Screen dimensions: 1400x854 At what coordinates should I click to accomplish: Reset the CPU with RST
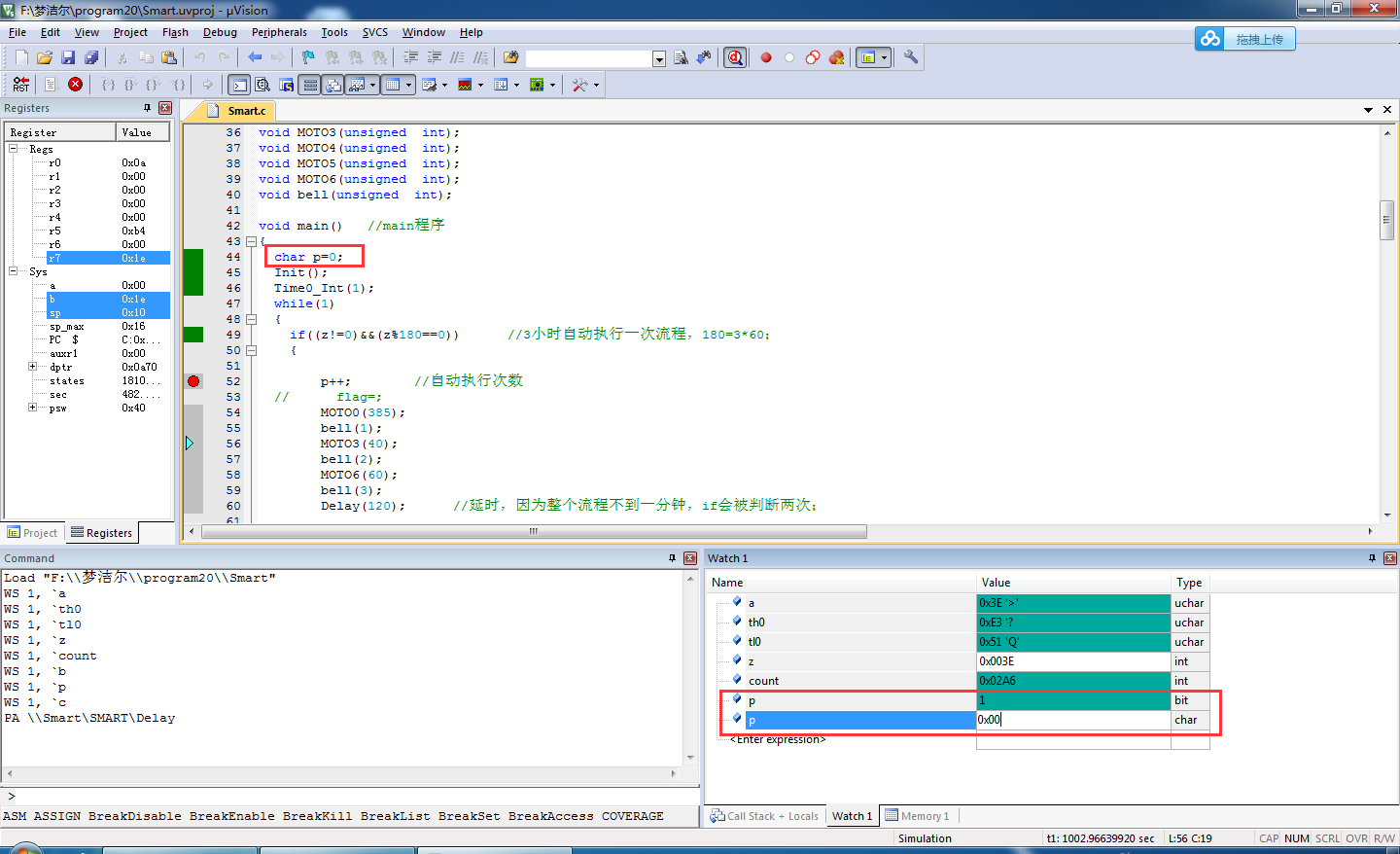pyautogui.click(x=21, y=86)
